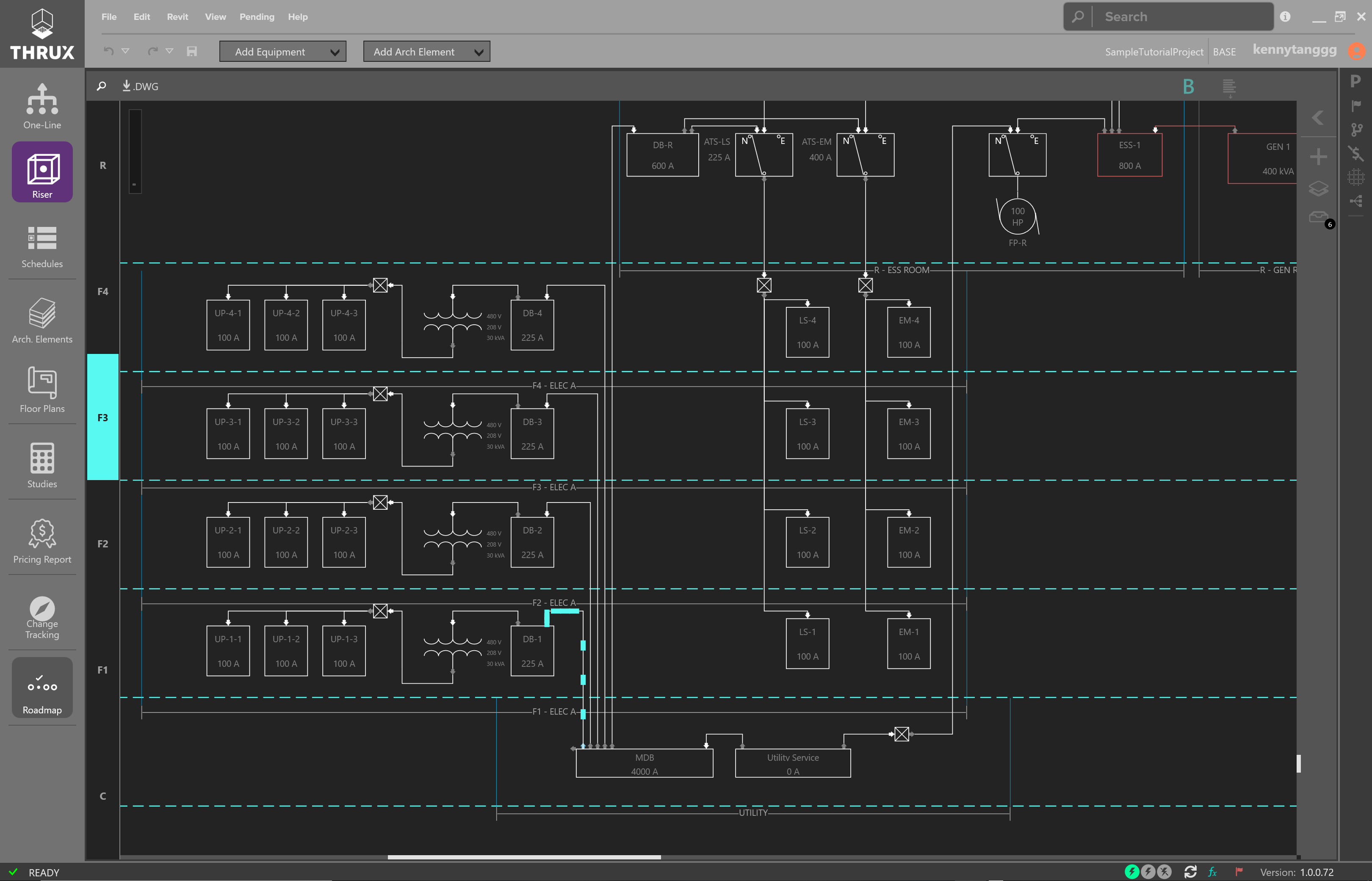1372x881 pixels.
Task: Open the Edit menu
Action: click(141, 17)
